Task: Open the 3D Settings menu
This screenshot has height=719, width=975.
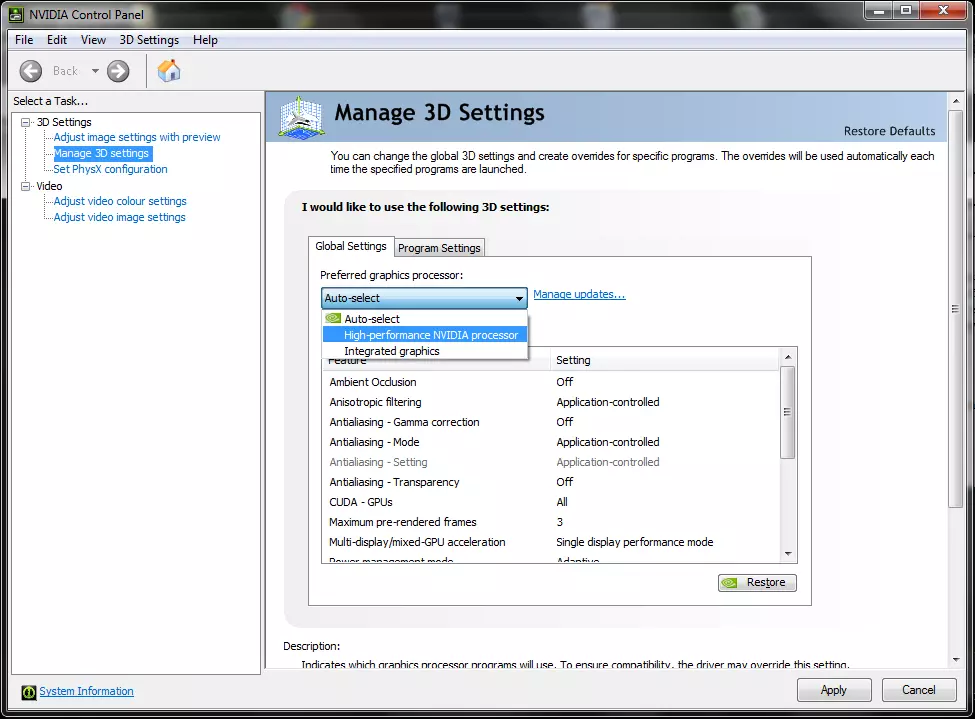Action: coord(149,40)
